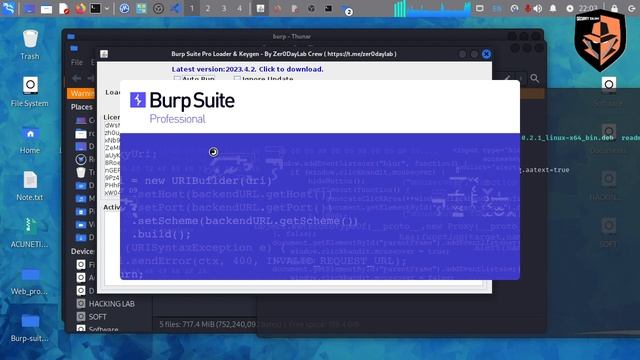Click the show desktop panel icon
The width and height of the screenshot is (640, 360).
tap(29, 8)
